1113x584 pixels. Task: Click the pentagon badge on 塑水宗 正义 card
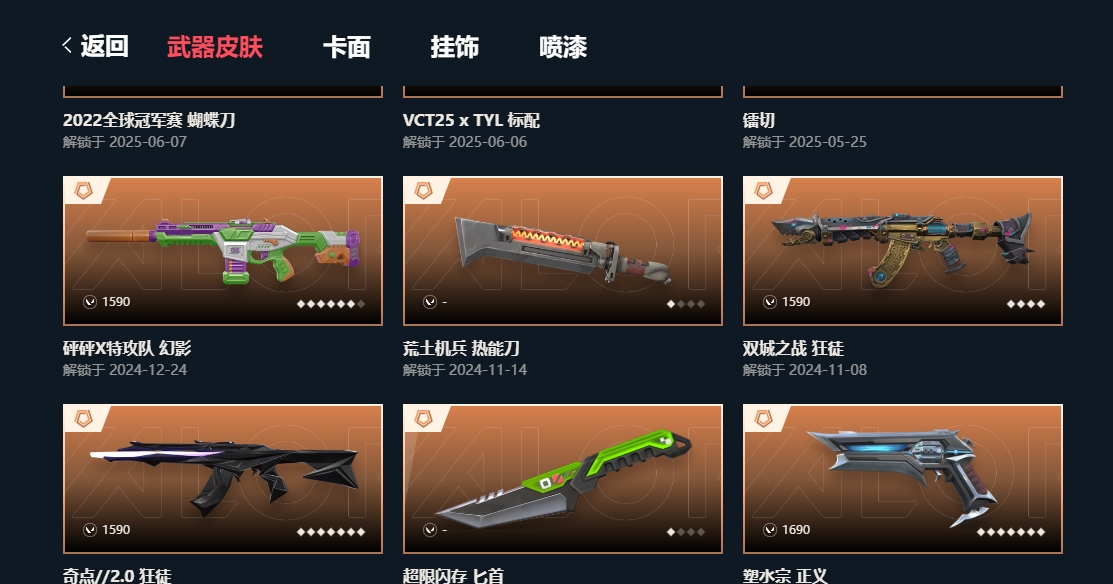coord(764,419)
